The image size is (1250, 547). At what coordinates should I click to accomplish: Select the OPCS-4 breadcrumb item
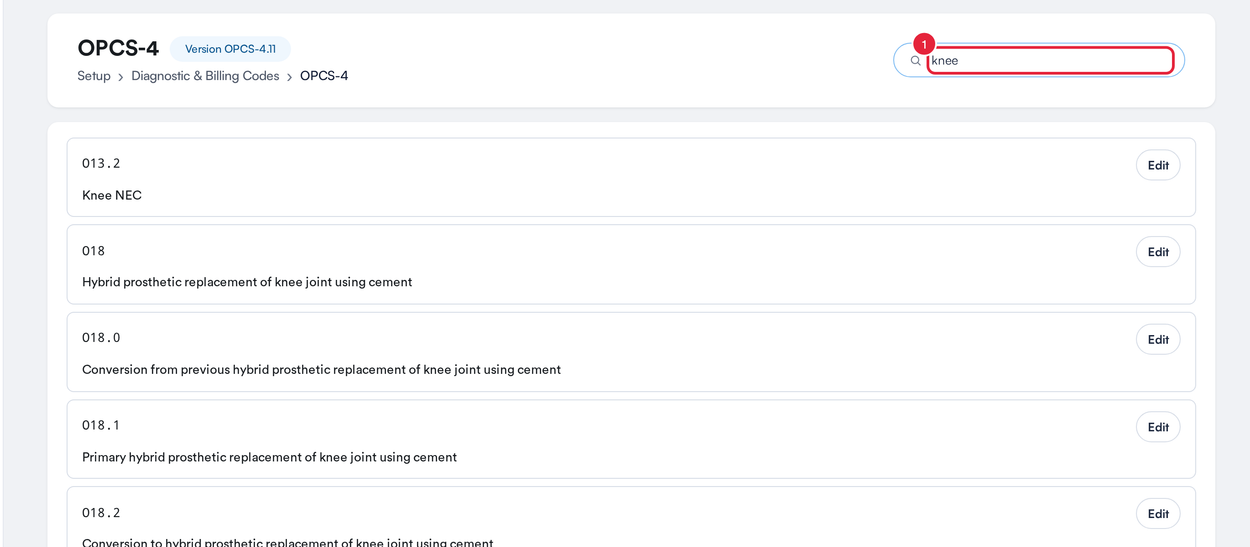[x=324, y=76]
